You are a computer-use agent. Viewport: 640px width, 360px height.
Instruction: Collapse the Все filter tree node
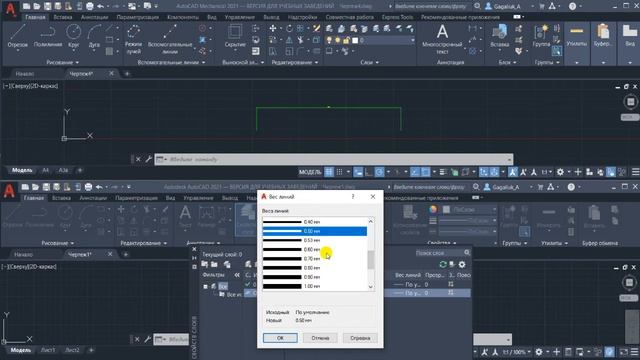click(206, 287)
